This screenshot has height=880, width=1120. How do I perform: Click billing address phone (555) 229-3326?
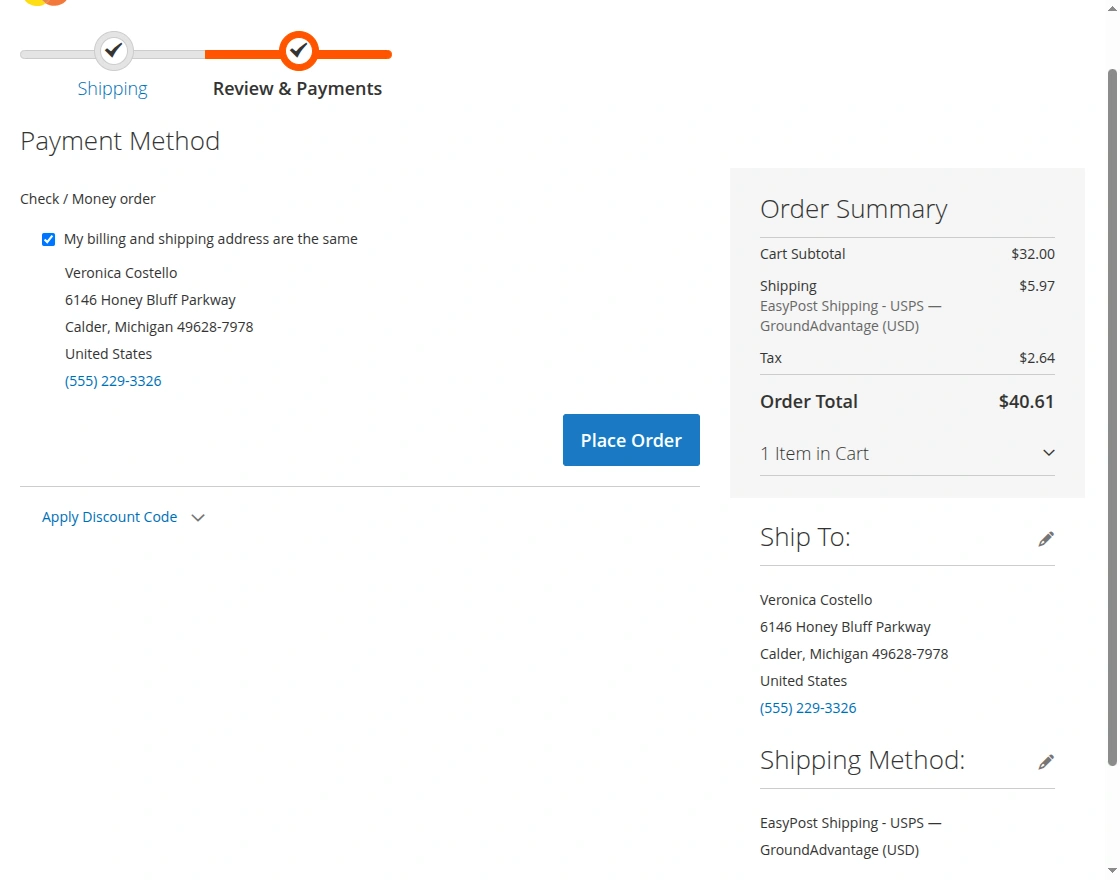113,381
